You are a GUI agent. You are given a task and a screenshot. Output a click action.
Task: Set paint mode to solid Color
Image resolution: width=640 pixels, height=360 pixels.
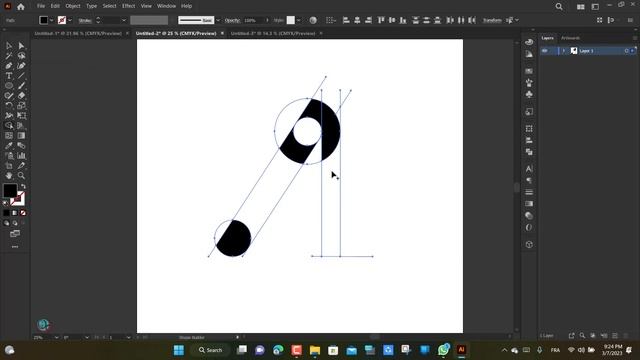click(x=6, y=213)
